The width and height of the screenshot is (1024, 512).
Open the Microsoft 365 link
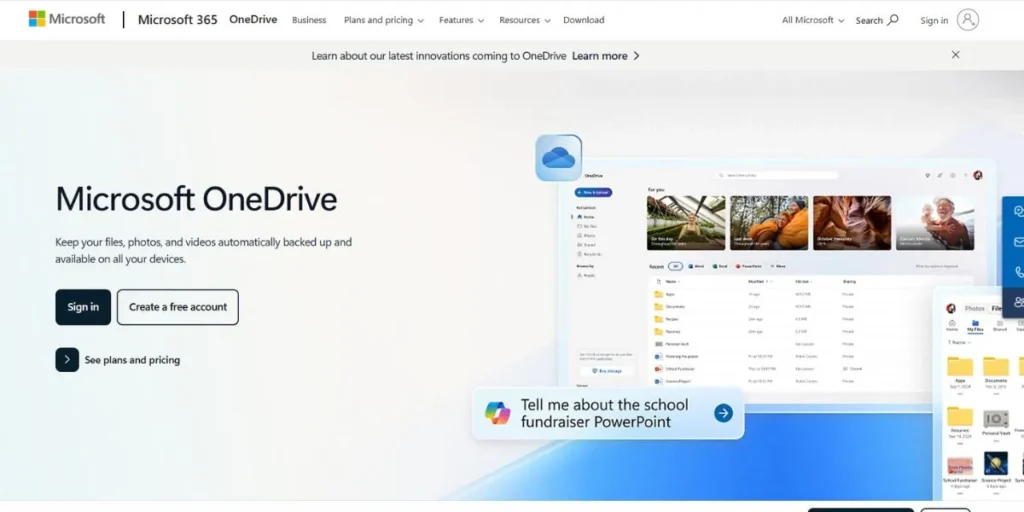(x=177, y=20)
